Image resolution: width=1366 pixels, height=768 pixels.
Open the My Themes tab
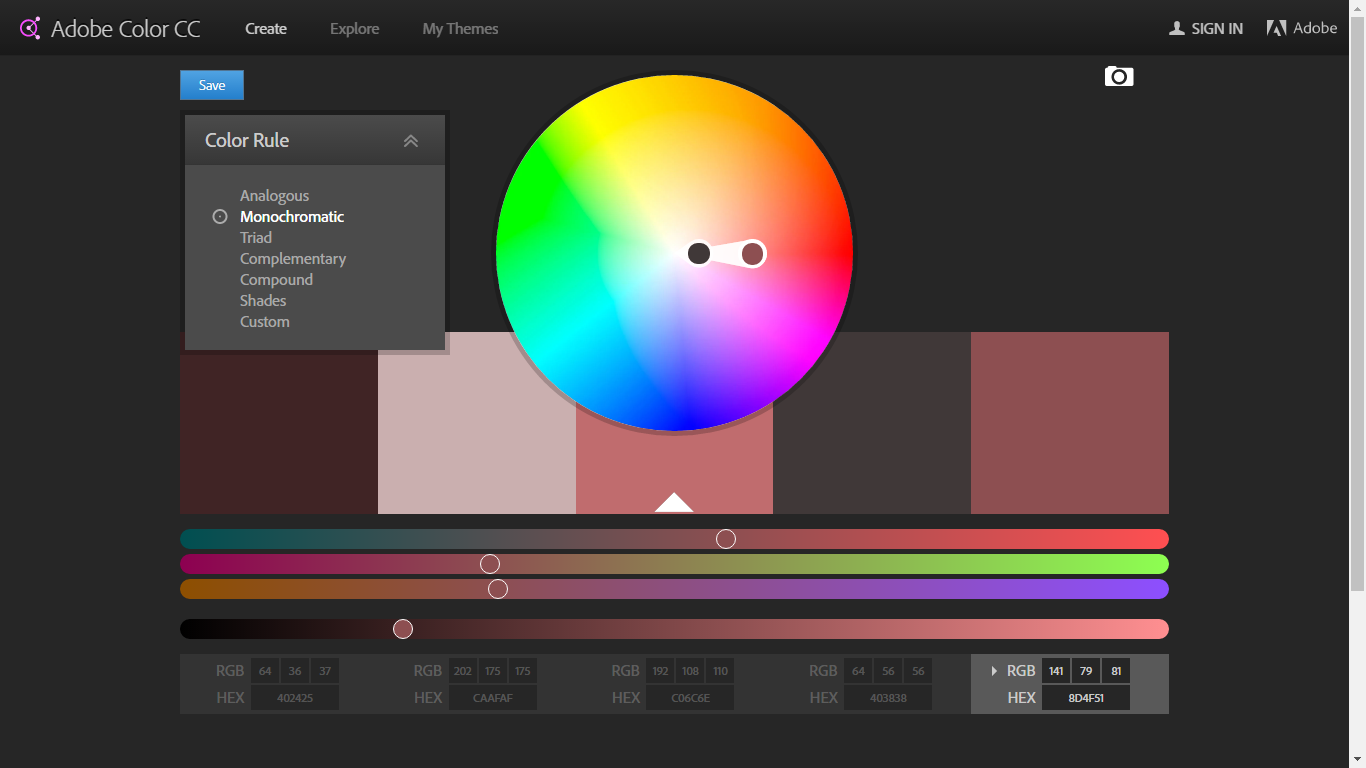[x=460, y=28]
